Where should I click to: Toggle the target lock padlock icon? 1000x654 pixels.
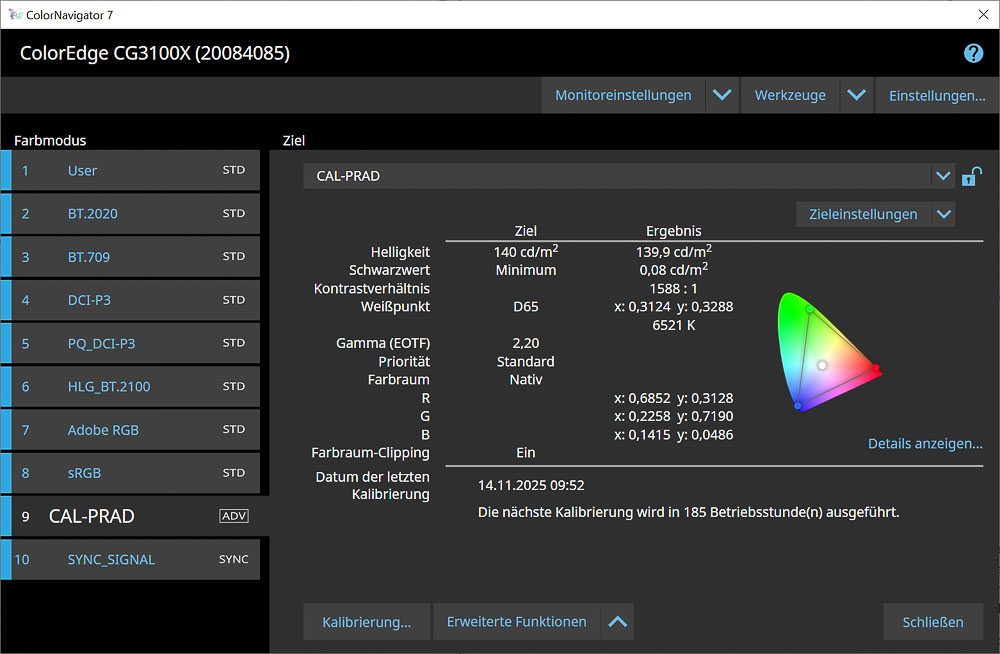click(970, 177)
